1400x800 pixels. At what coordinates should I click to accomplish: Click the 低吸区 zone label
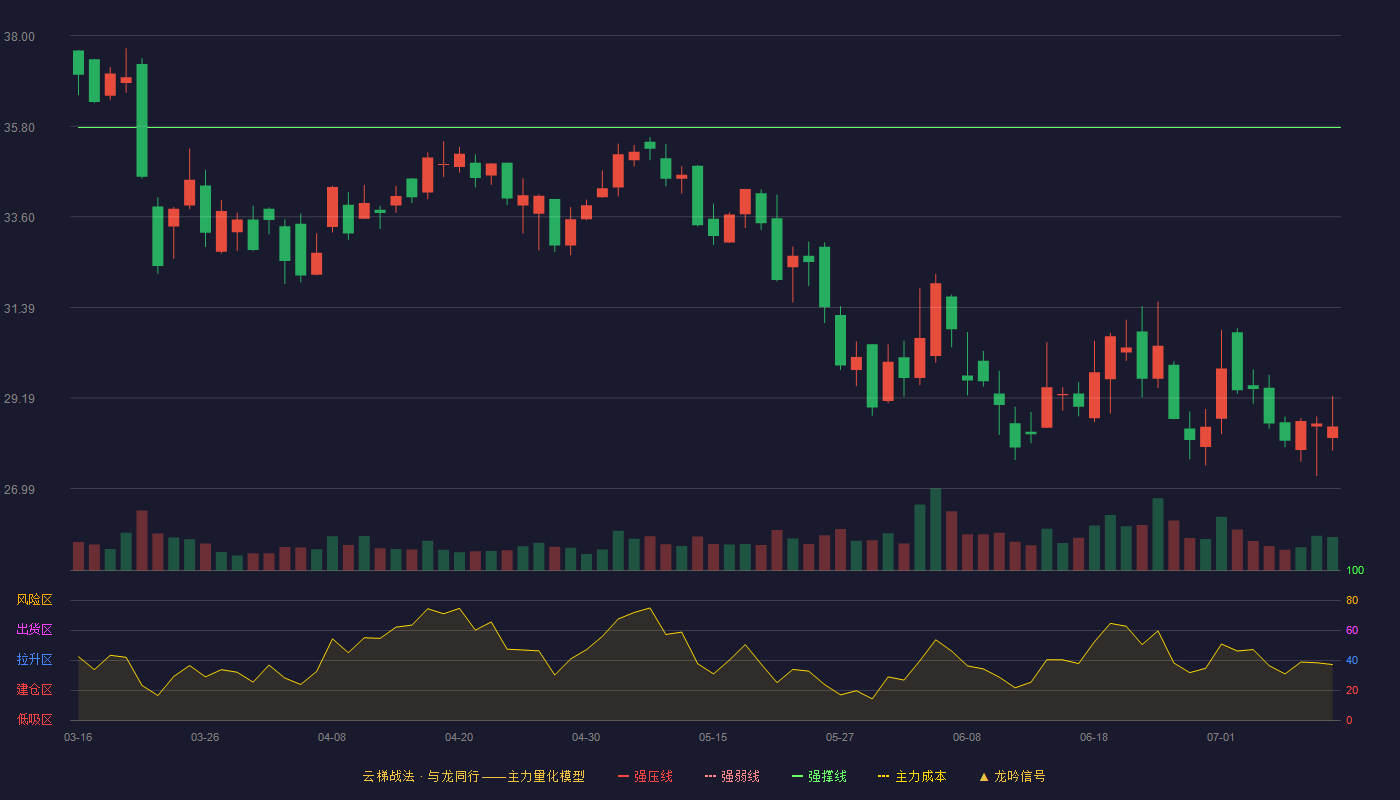(34, 720)
